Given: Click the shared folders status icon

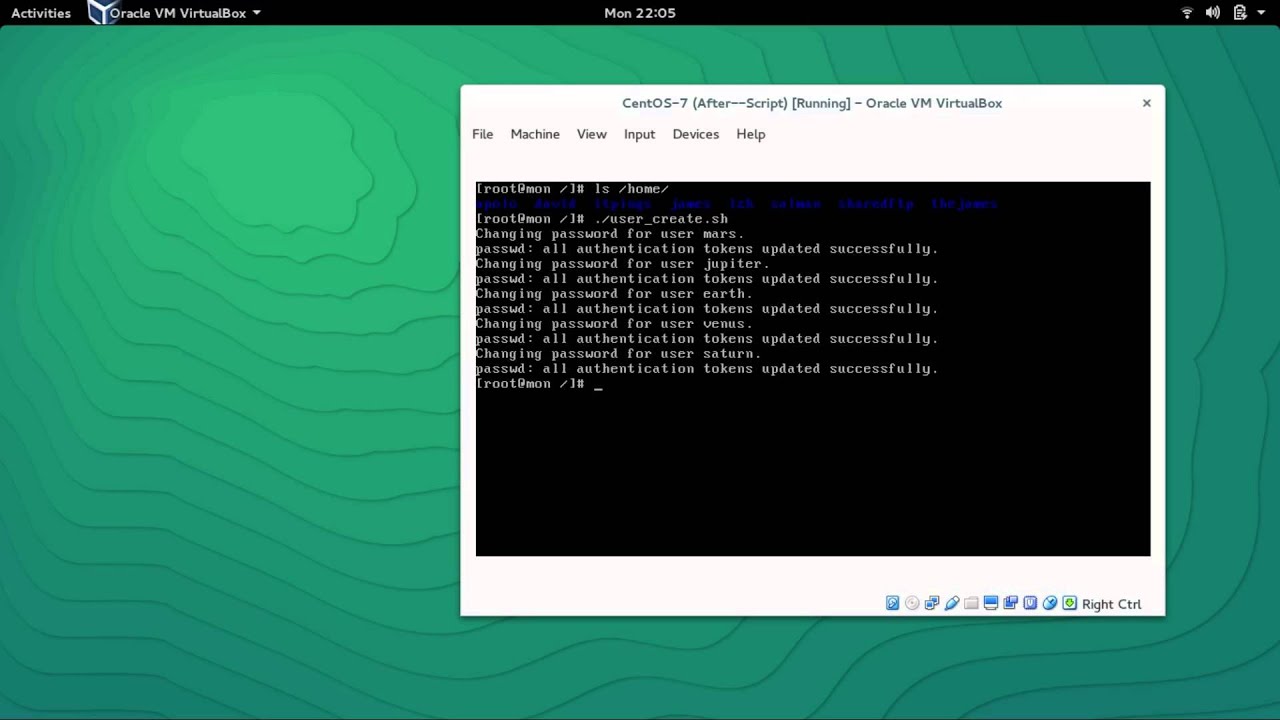Looking at the screenshot, I should pos(971,603).
